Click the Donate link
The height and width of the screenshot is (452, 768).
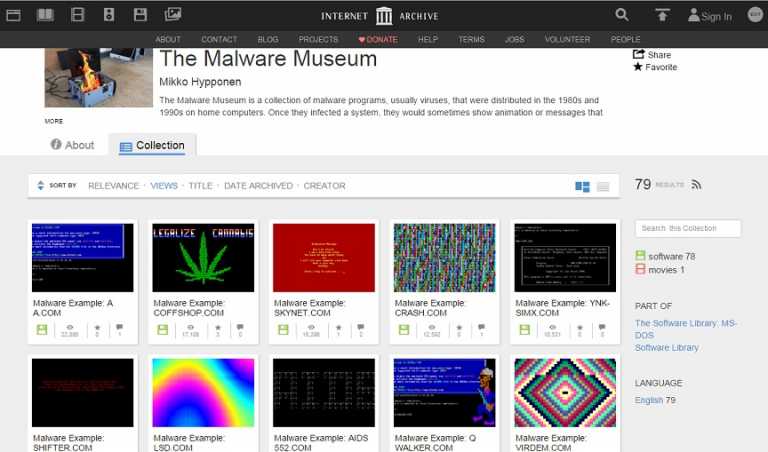pos(378,39)
